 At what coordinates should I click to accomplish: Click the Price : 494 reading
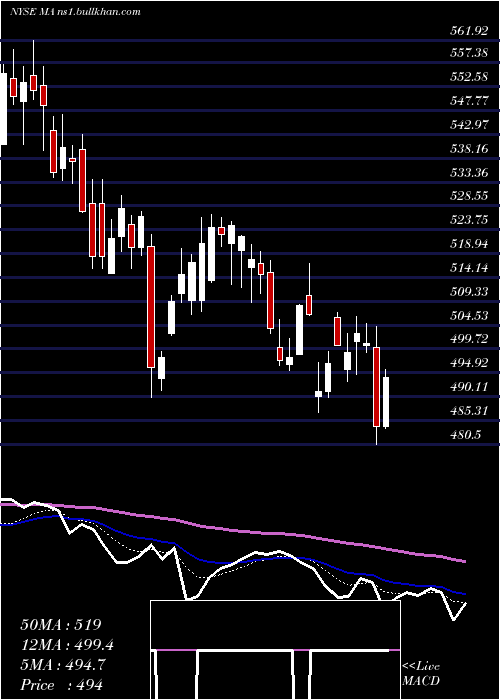click(x=61, y=685)
